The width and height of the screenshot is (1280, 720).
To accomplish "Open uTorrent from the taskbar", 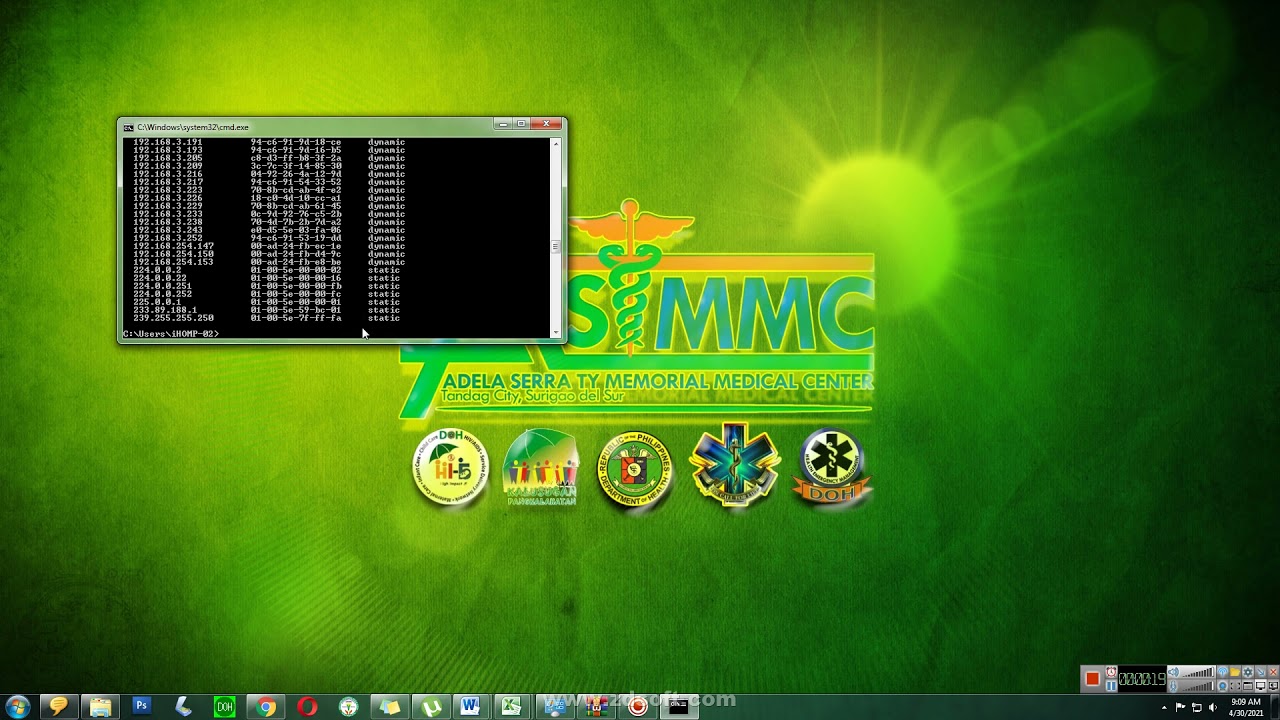I will (431, 706).
